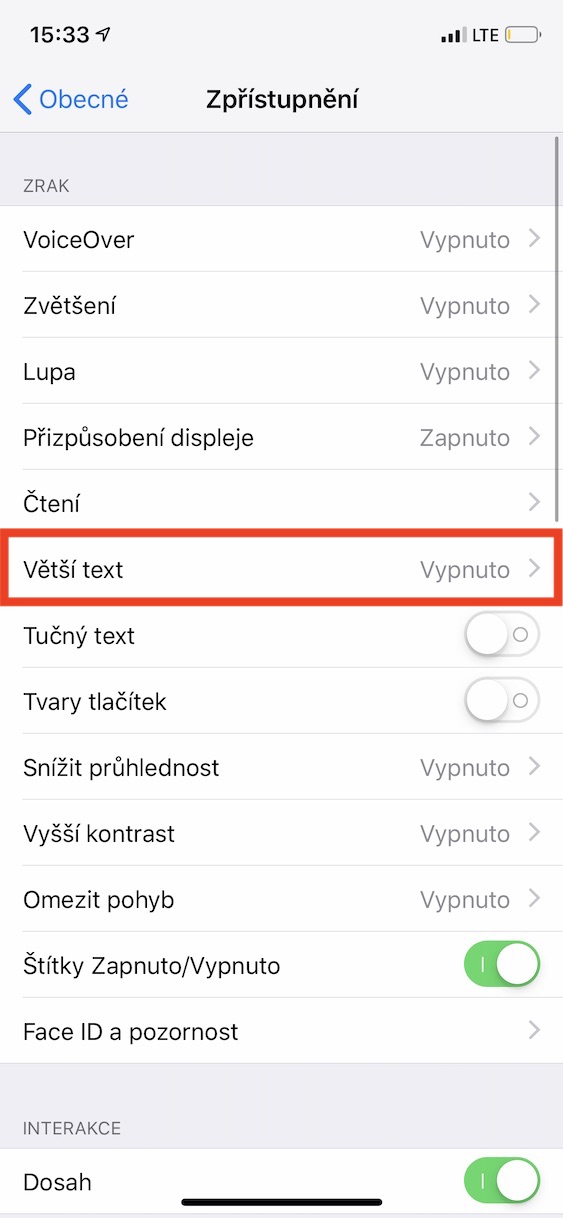Go back to Obecné settings
The width and height of the screenshot is (563, 1218).
coord(71,99)
